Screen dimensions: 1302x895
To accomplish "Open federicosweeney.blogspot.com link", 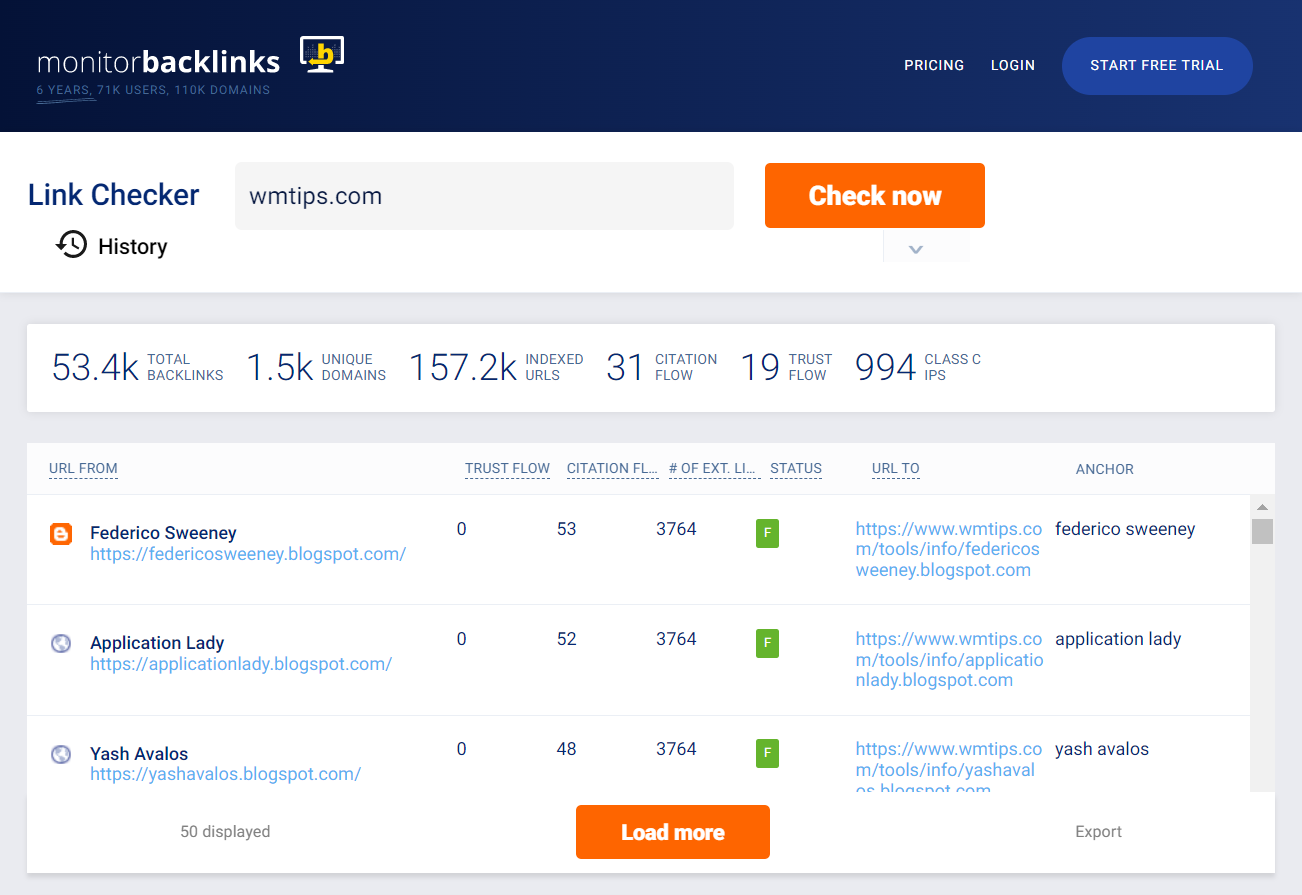I will [248, 553].
